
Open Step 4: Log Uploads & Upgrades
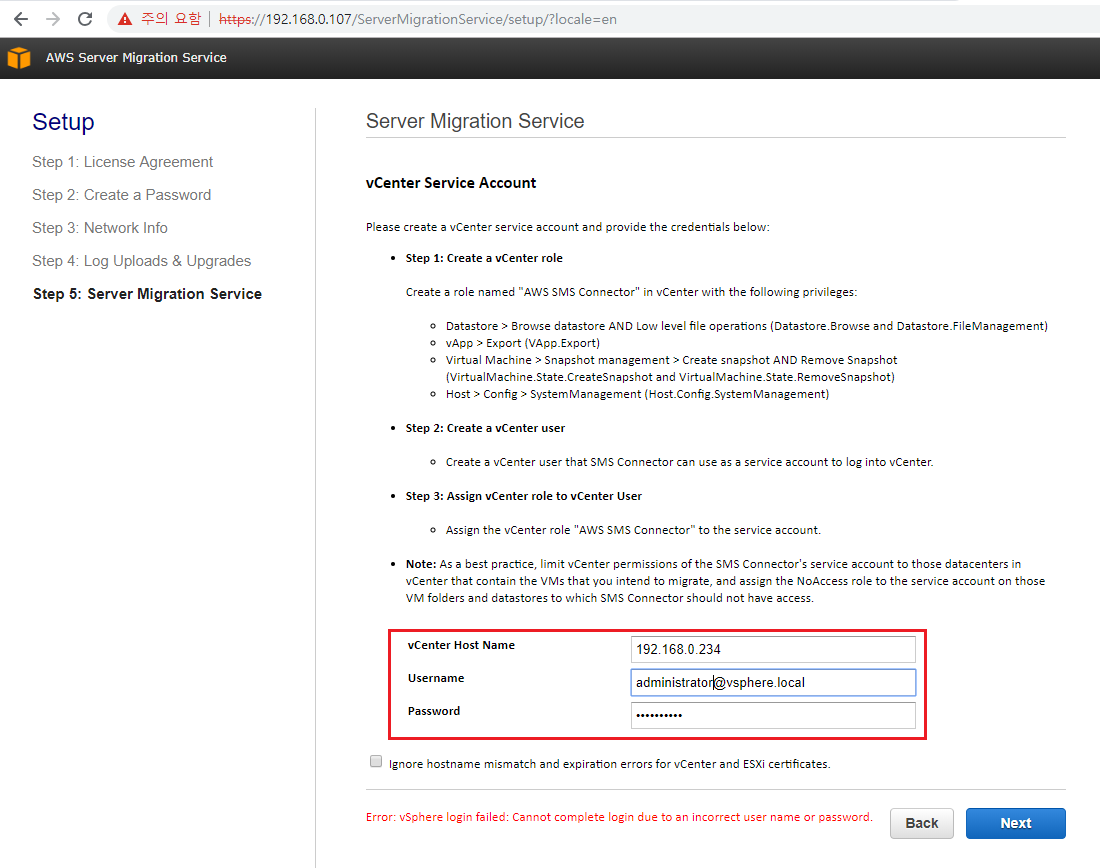pos(141,261)
